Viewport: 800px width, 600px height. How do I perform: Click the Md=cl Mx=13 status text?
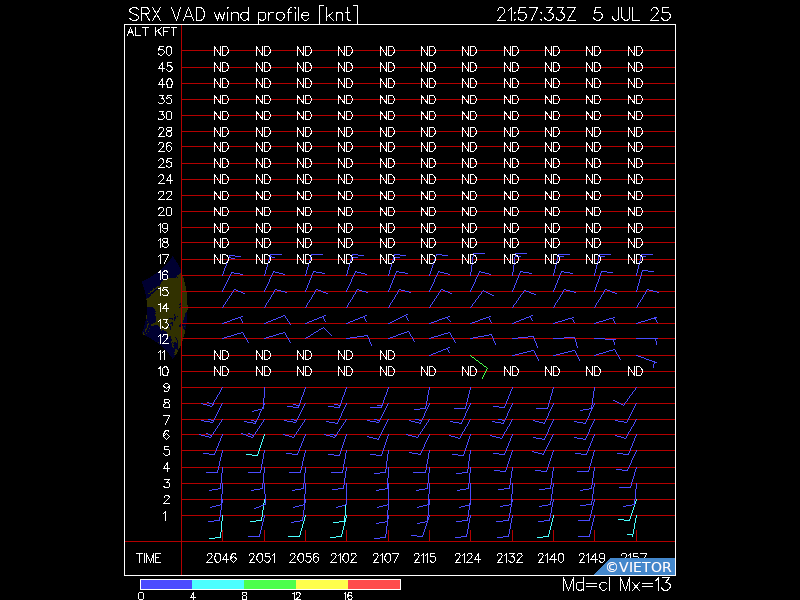pos(616,585)
